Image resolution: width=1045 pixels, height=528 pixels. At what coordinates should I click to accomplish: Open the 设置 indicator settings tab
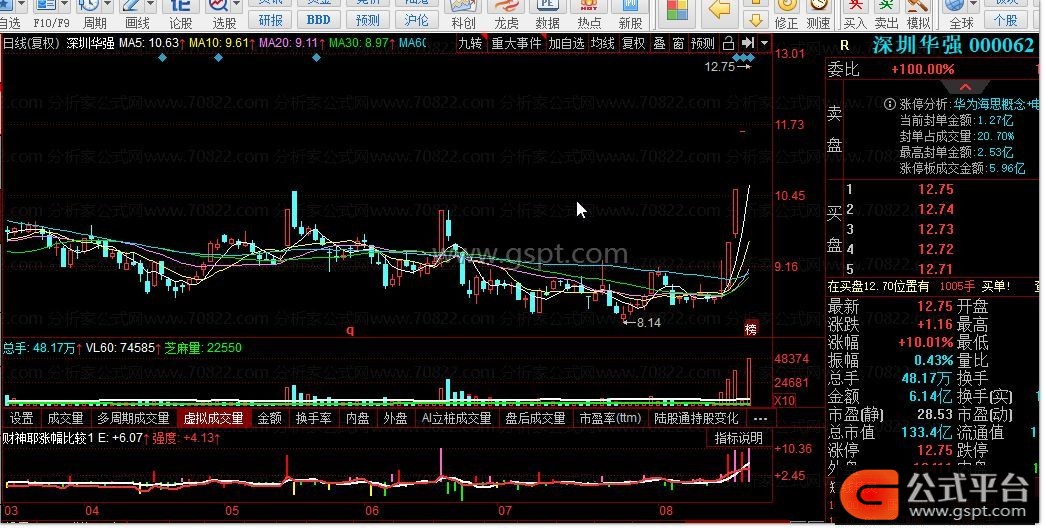pyautogui.click(x=21, y=419)
